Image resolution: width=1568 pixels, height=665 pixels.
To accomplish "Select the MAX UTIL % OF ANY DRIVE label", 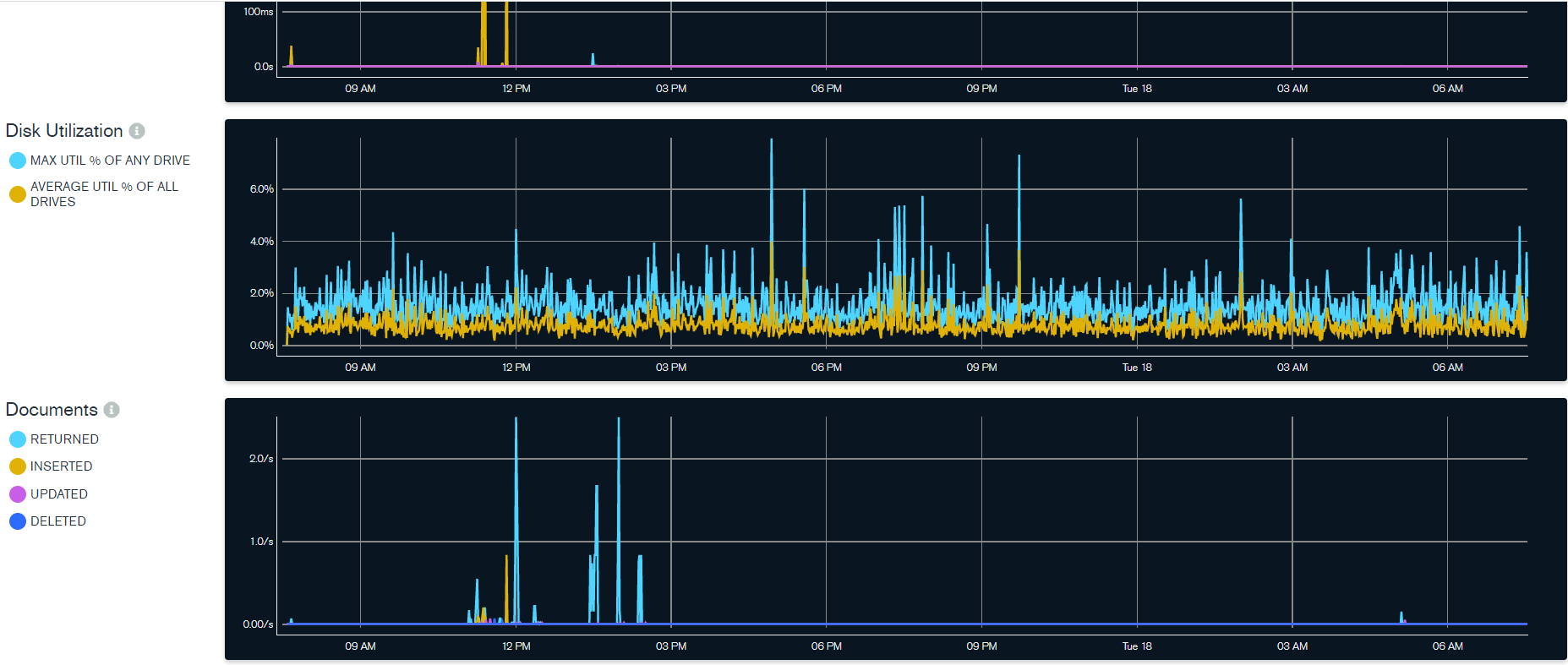I will click(x=110, y=161).
